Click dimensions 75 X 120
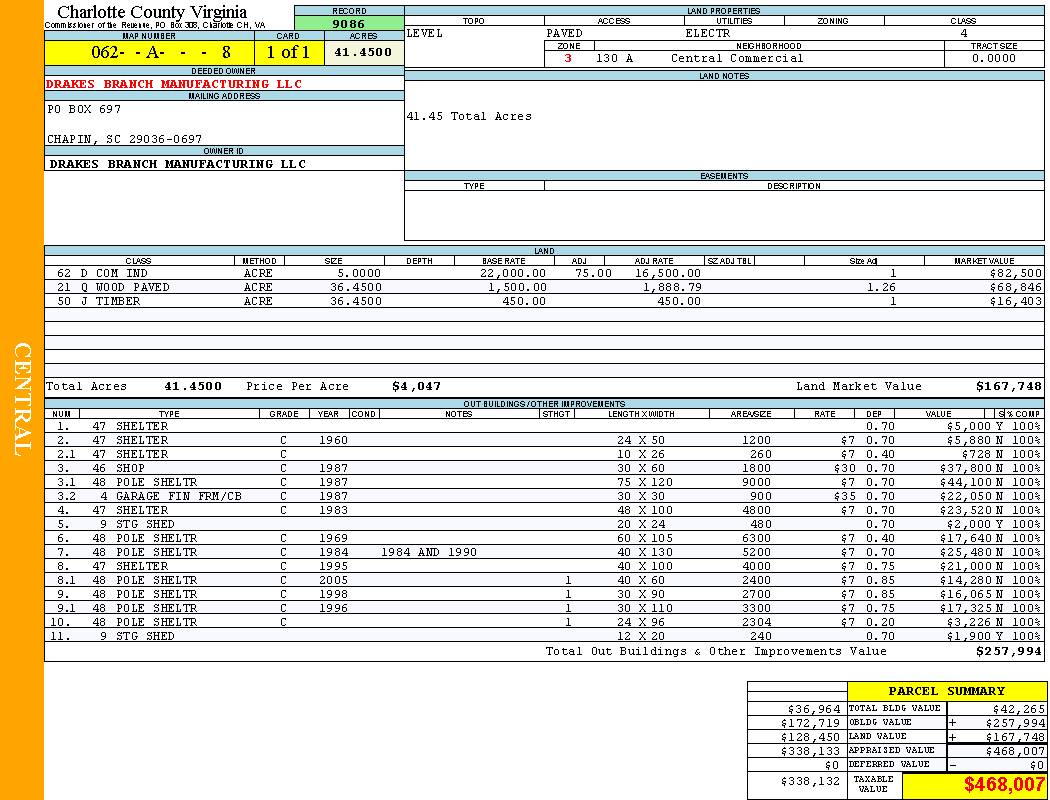Viewport: 1050px width, 800px height. (x=645, y=483)
